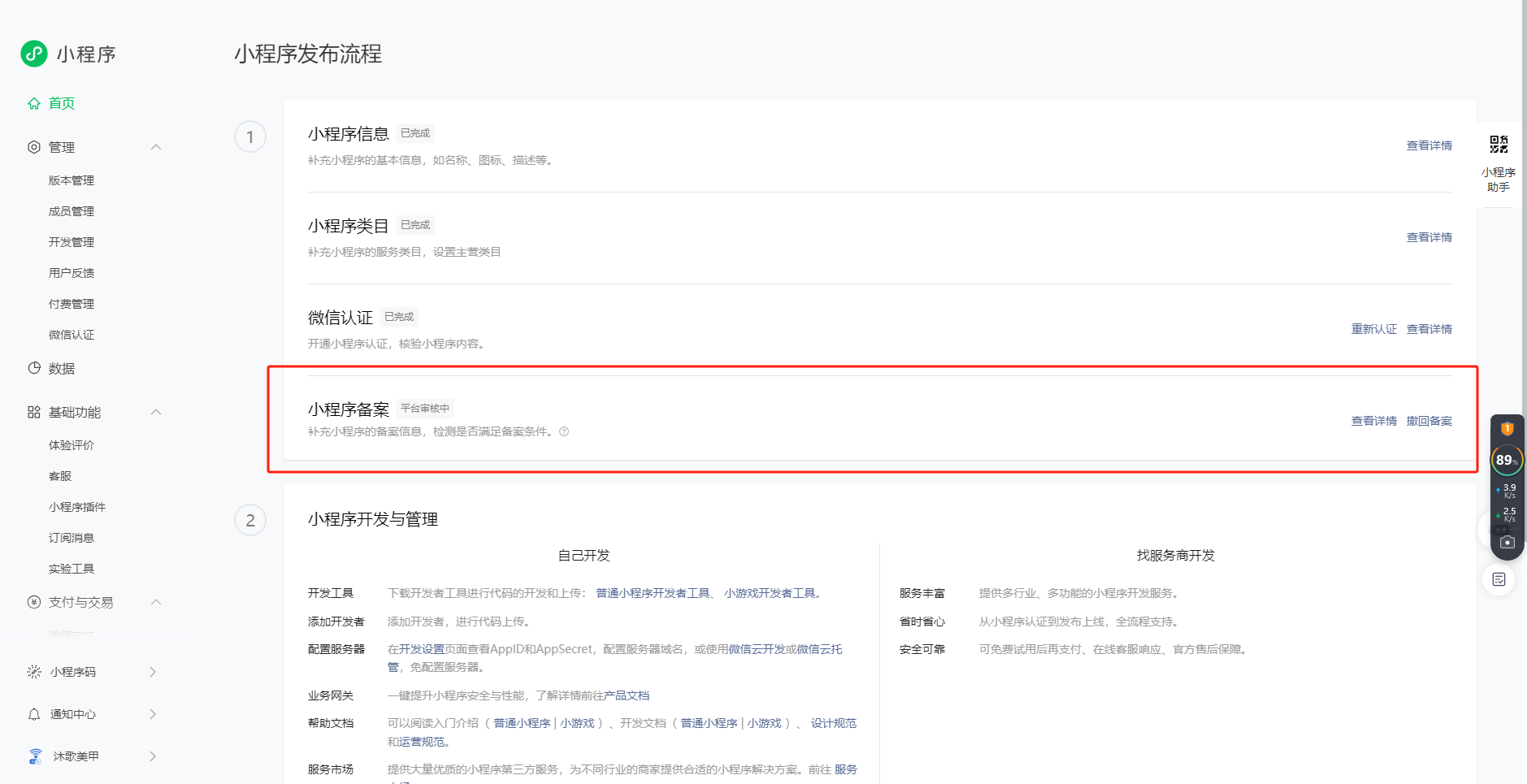This screenshot has width=1527, height=784.
Task: Click the green 小程序 logo icon
Action: pyautogui.click(x=34, y=54)
